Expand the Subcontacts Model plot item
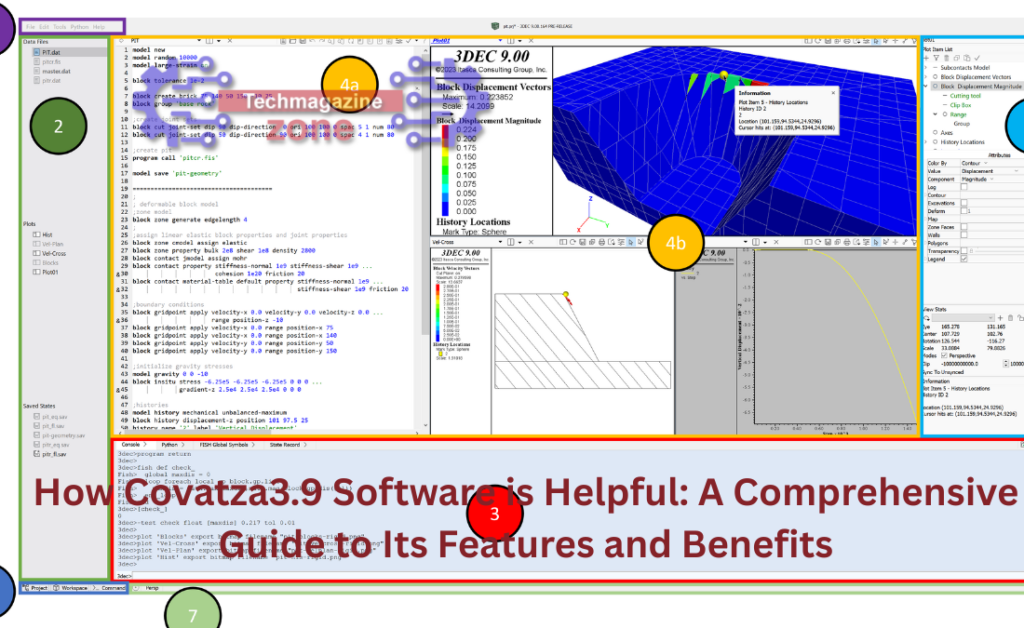Image resolution: width=1024 pixels, height=628 pixels. pyautogui.click(x=925, y=68)
